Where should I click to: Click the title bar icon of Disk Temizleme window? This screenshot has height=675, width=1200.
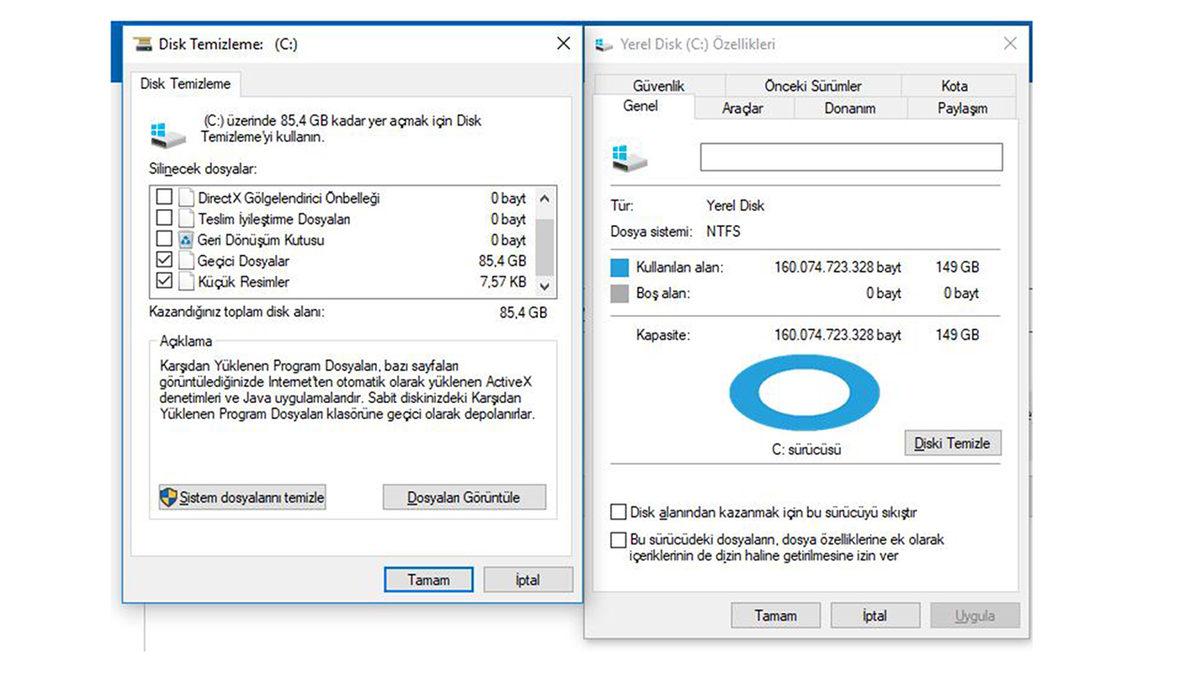142,43
